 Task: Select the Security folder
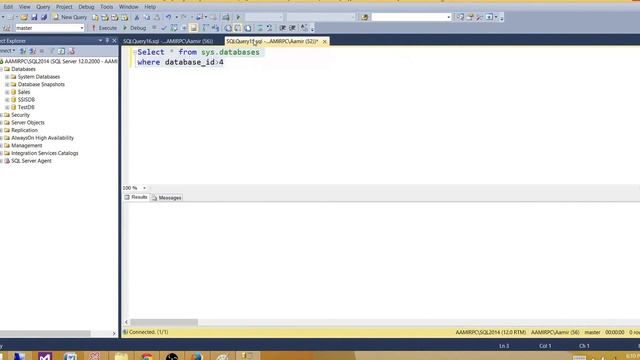tap(20, 115)
